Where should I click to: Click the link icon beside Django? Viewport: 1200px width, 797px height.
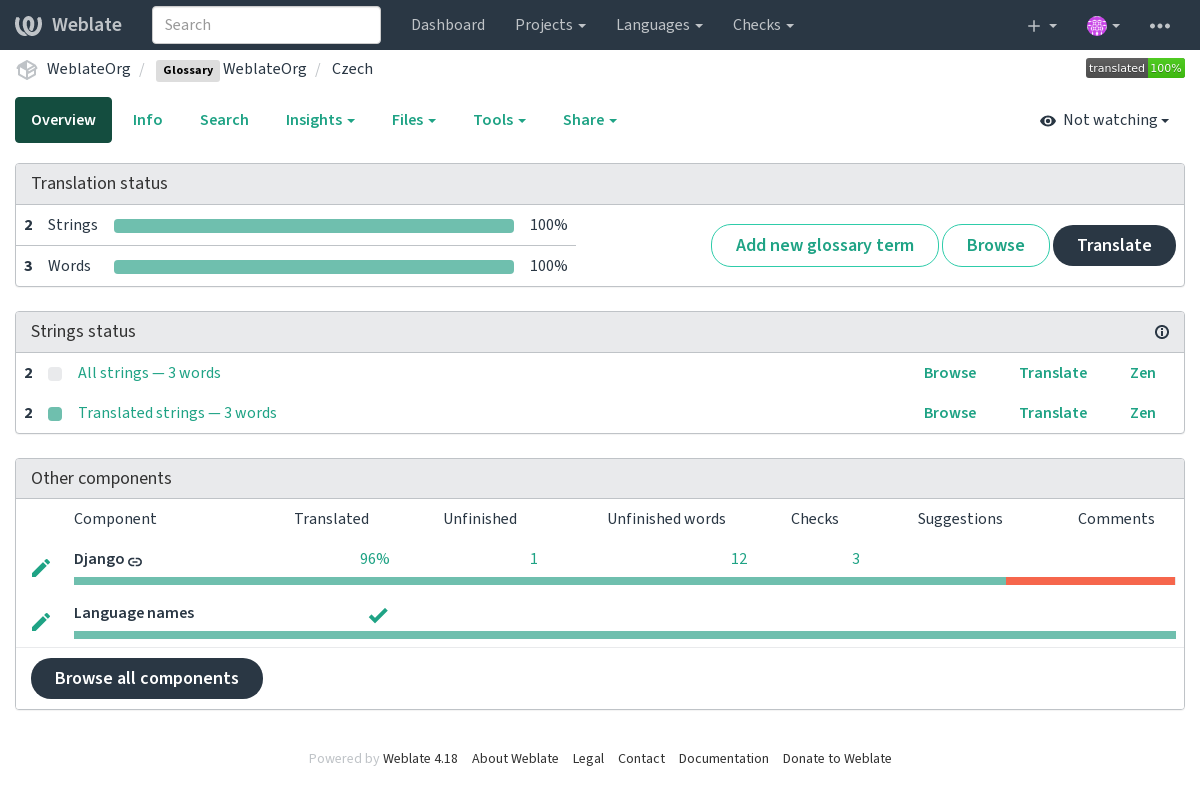click(x=135, y=561)
